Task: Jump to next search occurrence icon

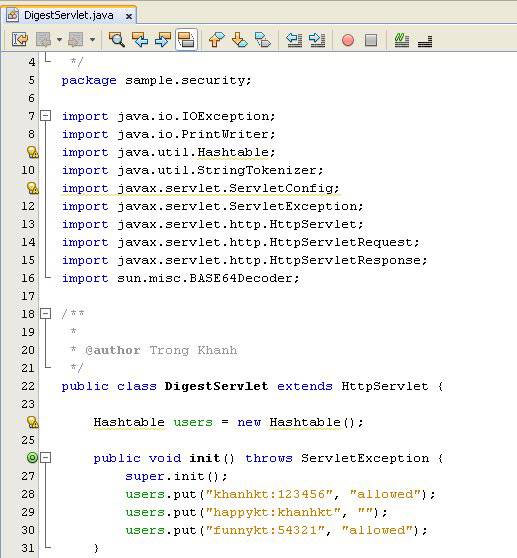Action: tap(163, 40)
